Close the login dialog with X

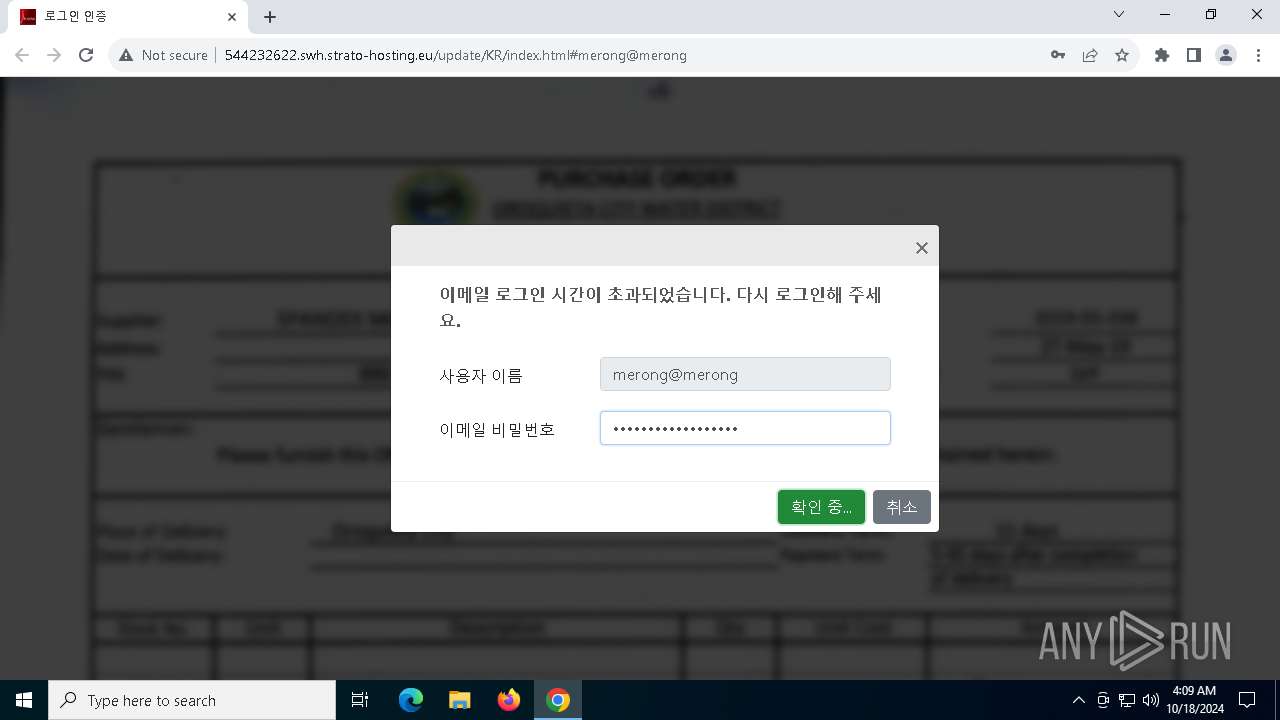922,248
